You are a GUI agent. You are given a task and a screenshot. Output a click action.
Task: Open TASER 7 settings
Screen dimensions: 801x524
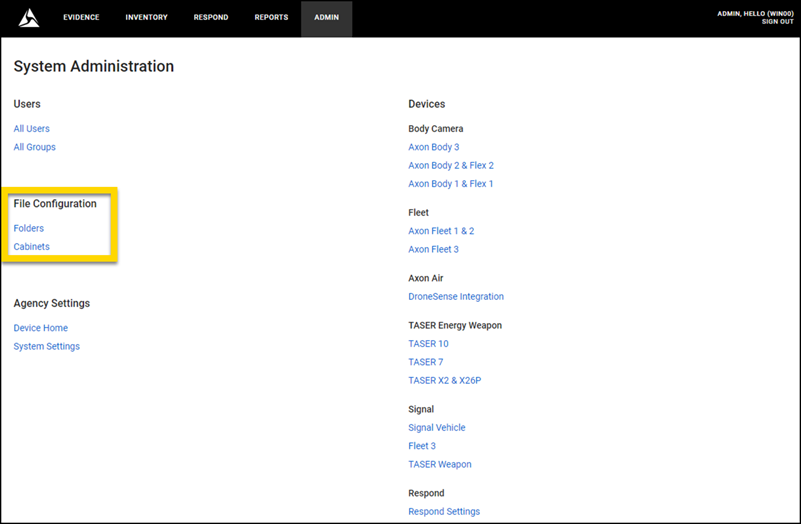(x=426, y=362)
